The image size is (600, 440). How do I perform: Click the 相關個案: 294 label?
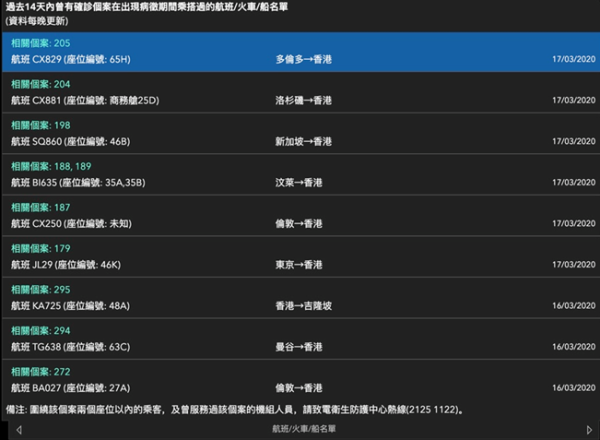tap(40, 330)
